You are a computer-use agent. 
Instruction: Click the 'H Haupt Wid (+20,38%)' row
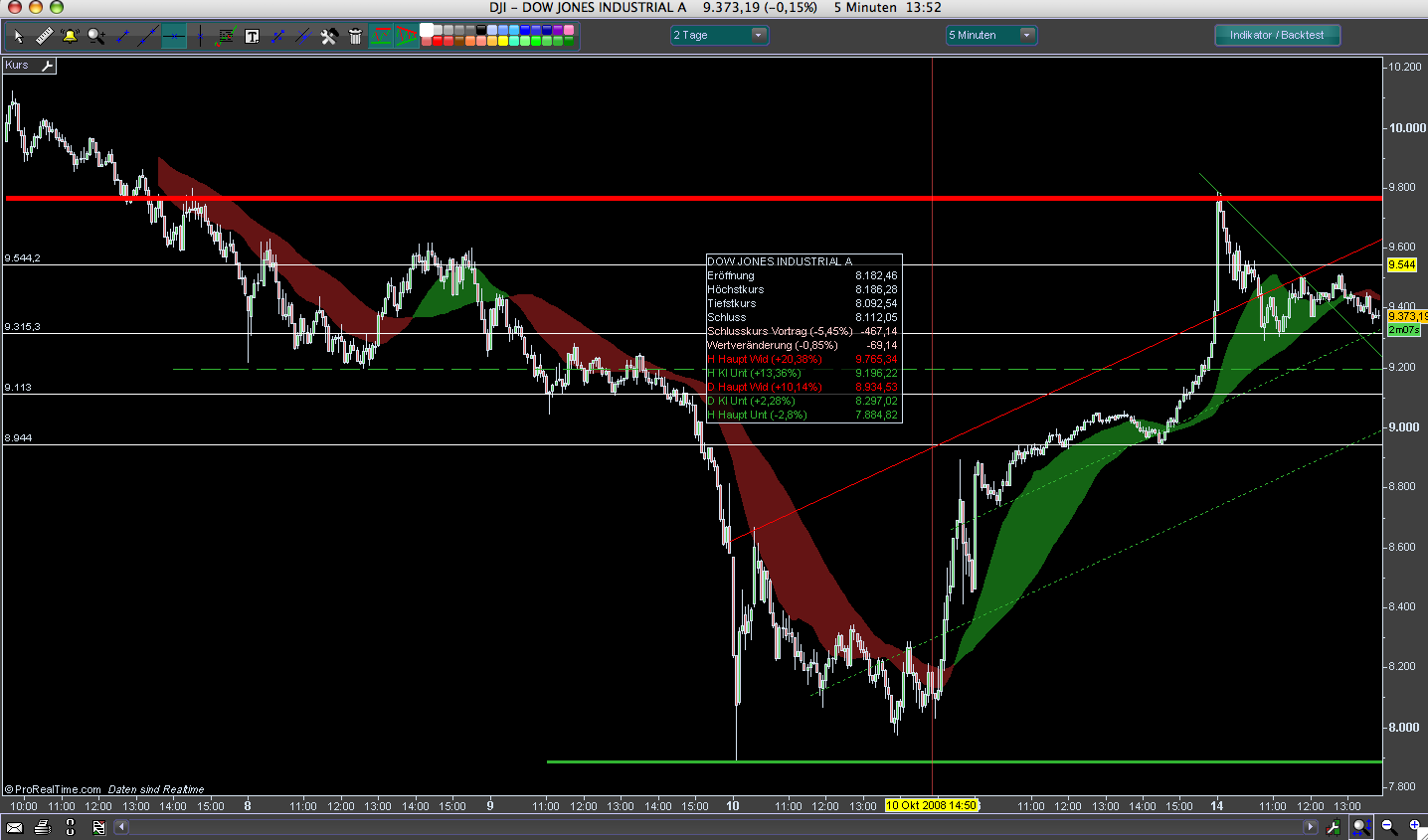pos(803,359)
